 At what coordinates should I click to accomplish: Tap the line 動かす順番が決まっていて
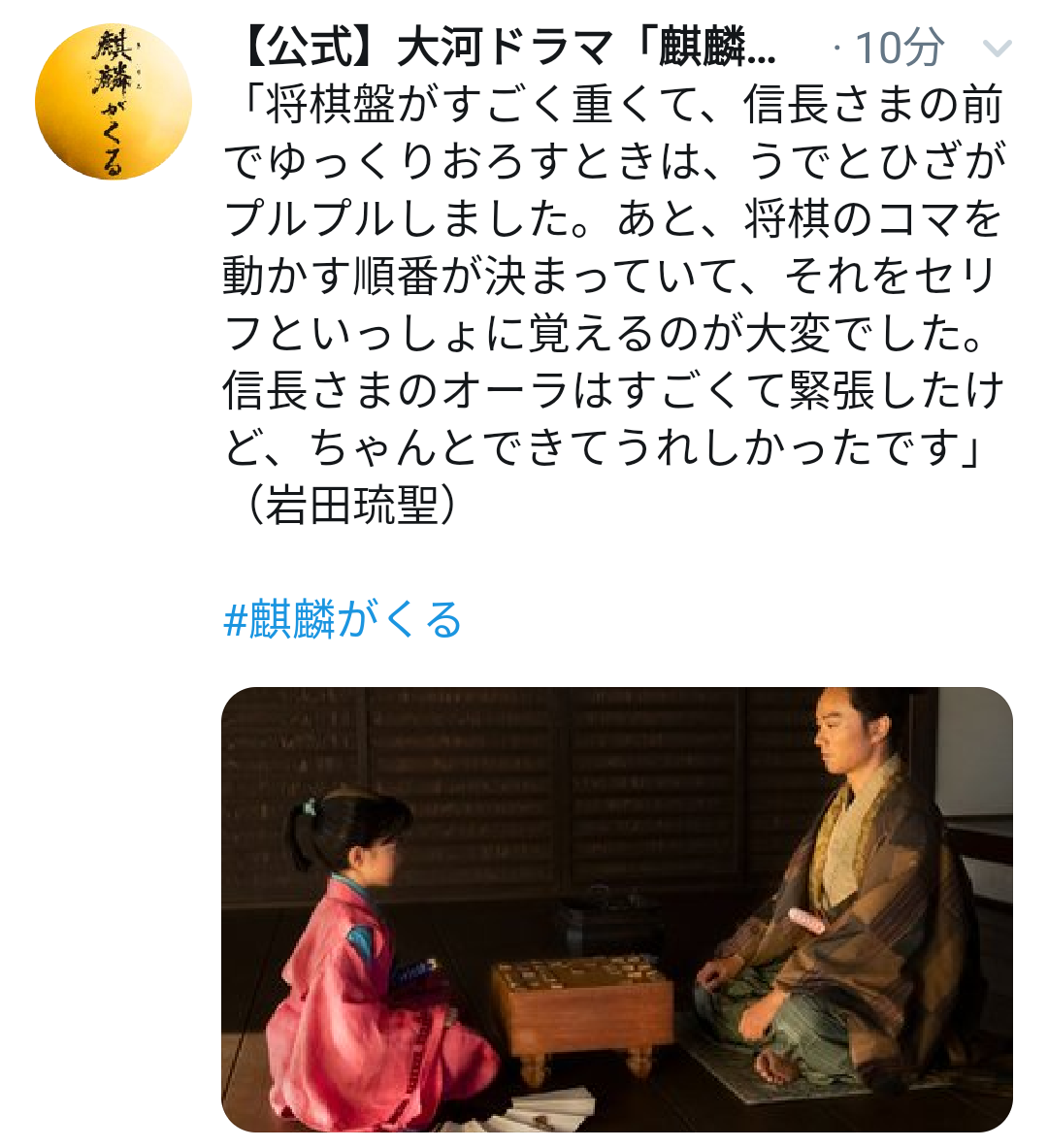(x=609, y=276)
